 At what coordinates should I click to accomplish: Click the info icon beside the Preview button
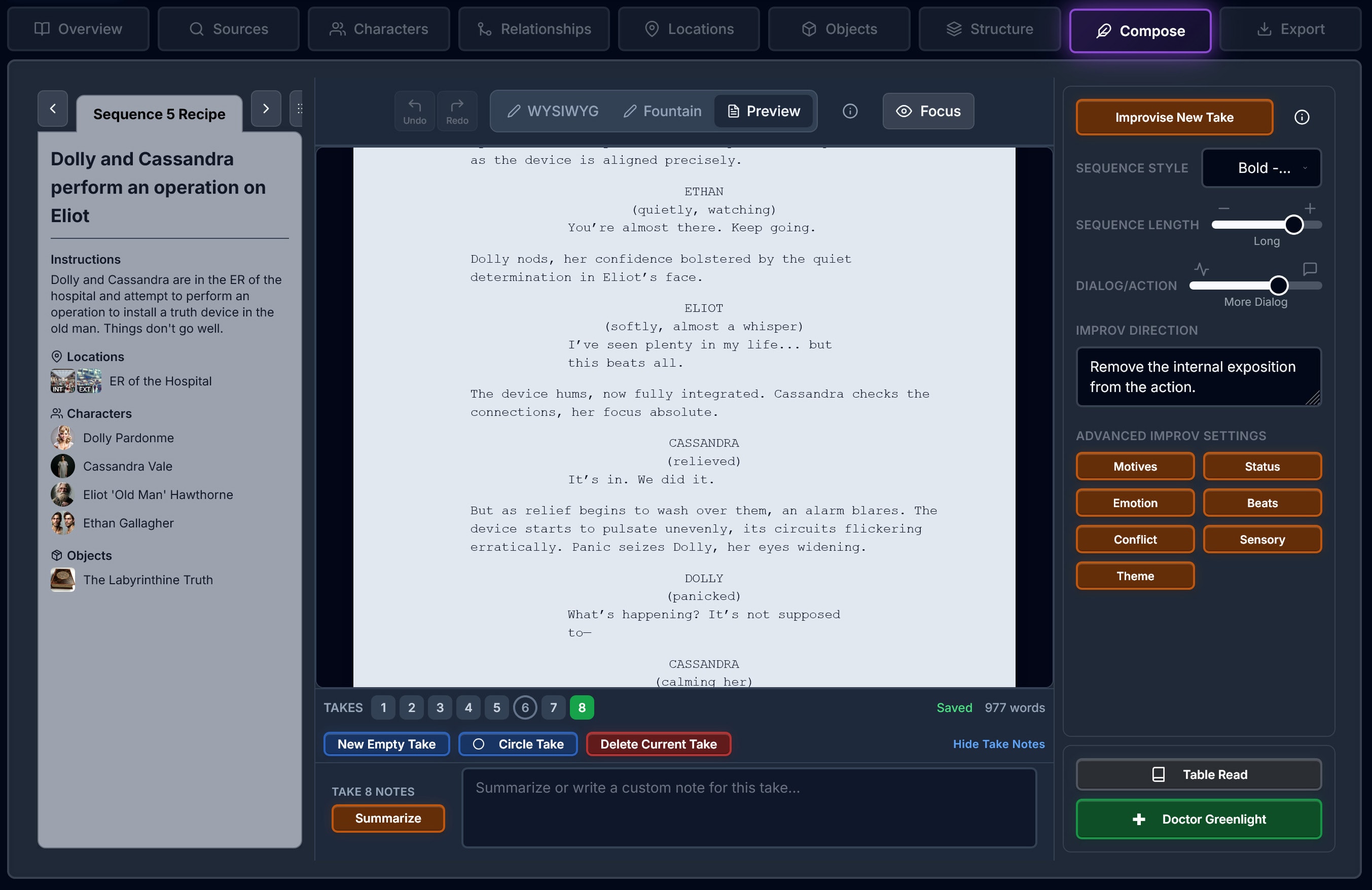[850, 111]
